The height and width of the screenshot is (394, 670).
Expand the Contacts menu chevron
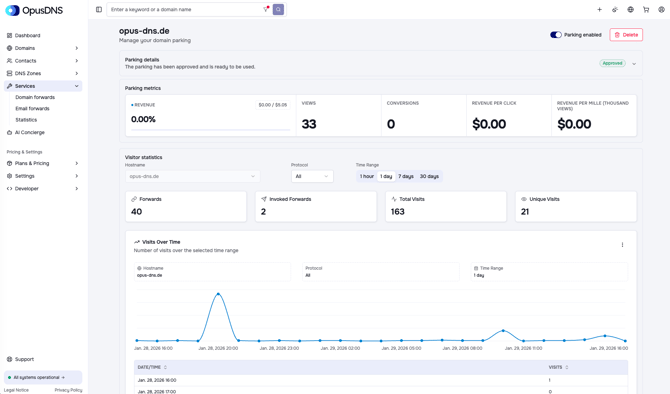click(x=76, y=61)
